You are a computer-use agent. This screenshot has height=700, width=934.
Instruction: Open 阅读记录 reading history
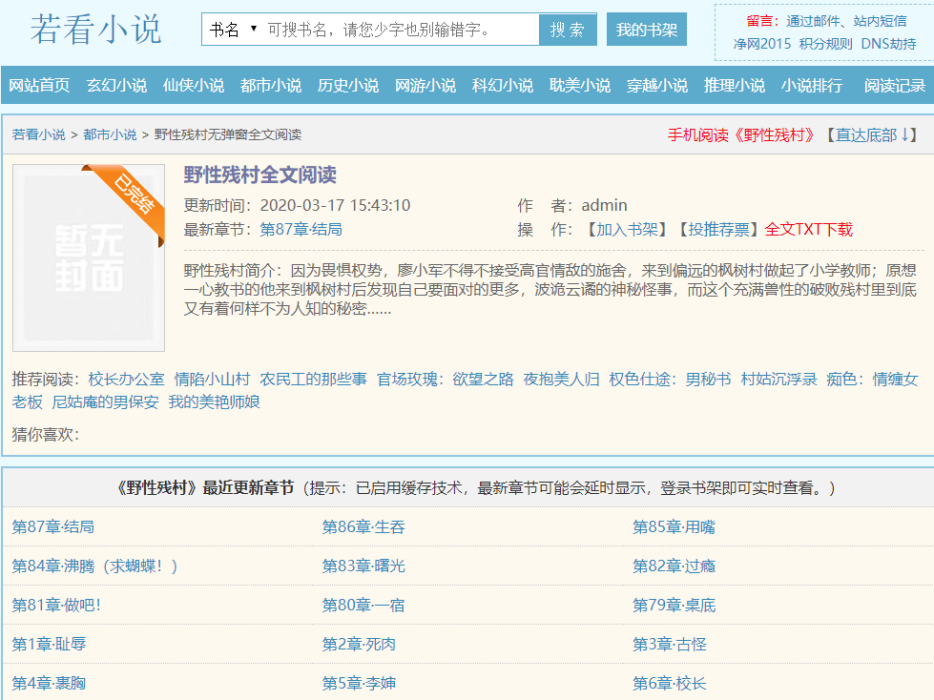[895, 86]
